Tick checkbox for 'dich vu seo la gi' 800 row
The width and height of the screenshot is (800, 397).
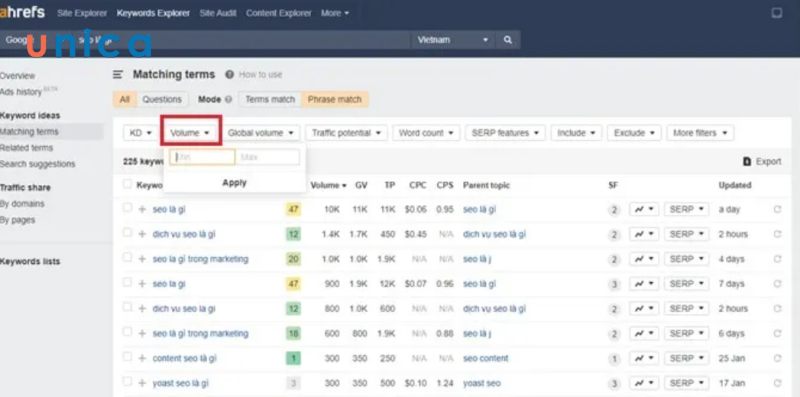pos(127,307)
